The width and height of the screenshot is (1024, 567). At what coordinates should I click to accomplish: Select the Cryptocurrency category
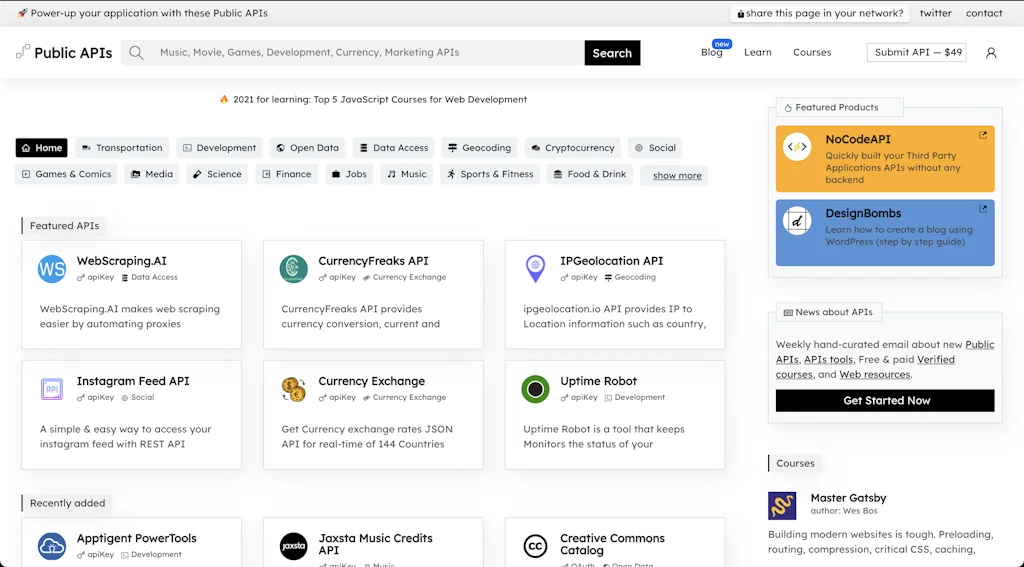click(573, 148)
